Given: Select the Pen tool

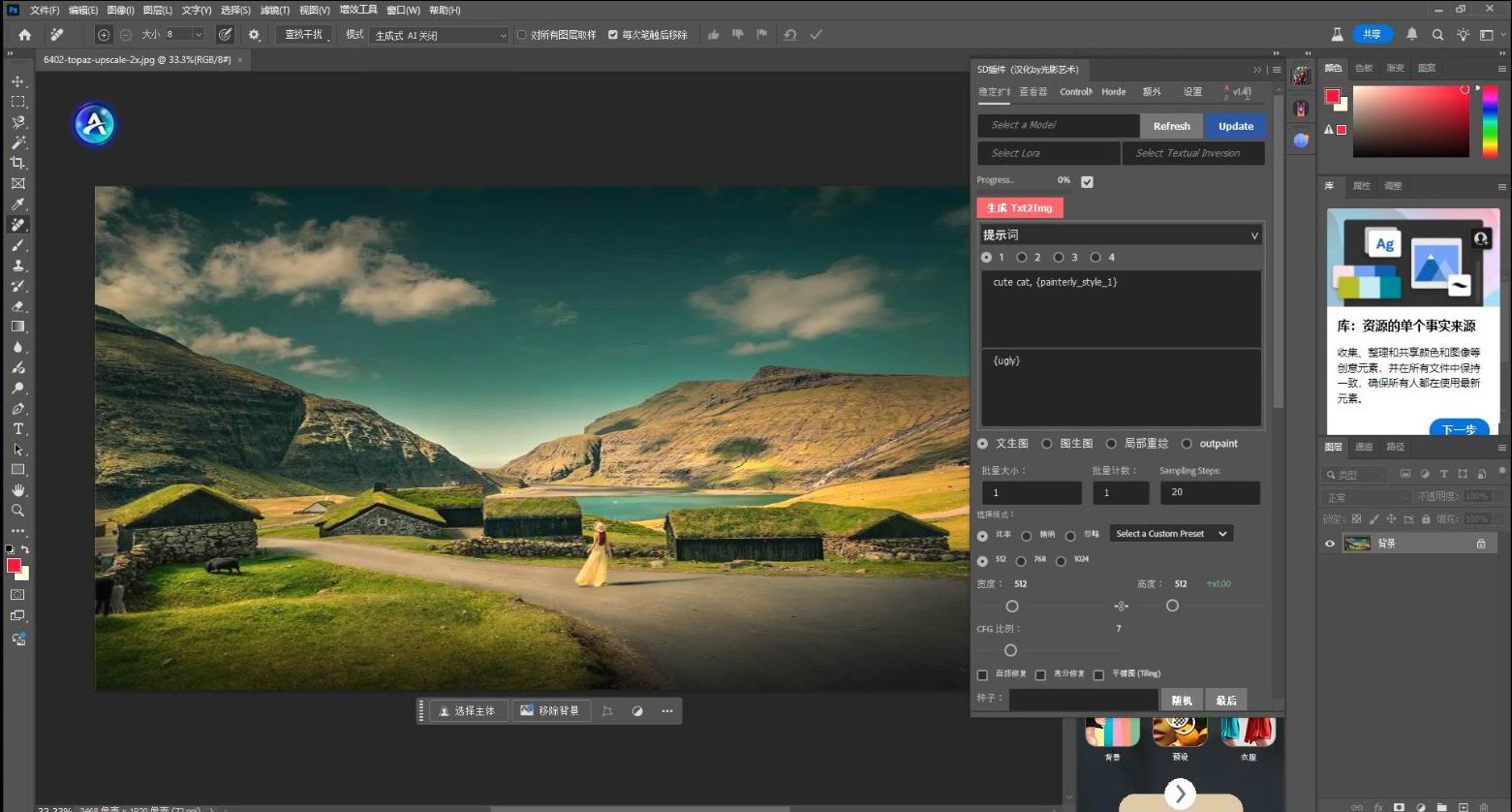Looking at the screenshot, I should point(17,409).
